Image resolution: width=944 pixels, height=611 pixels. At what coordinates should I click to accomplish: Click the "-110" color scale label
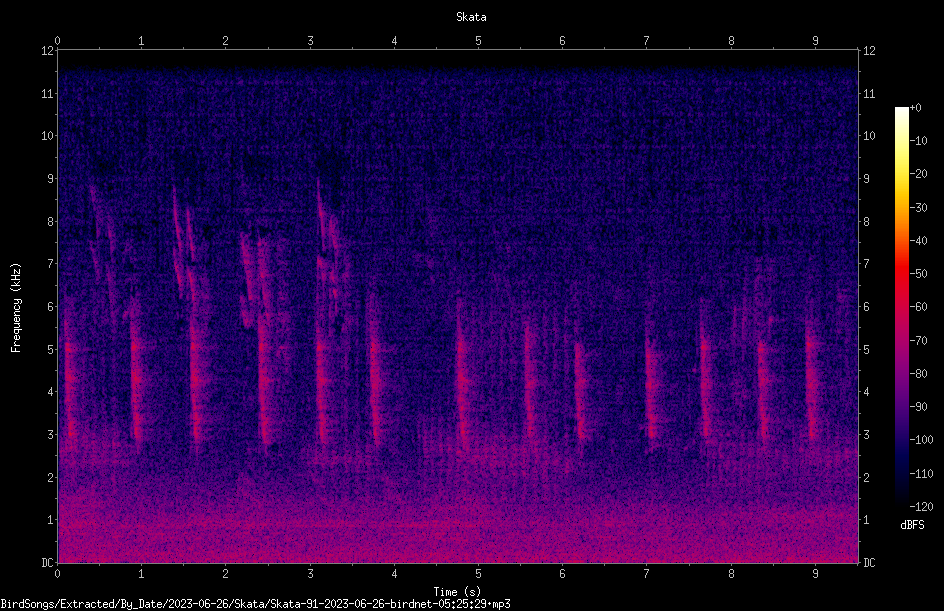[921, 474]
